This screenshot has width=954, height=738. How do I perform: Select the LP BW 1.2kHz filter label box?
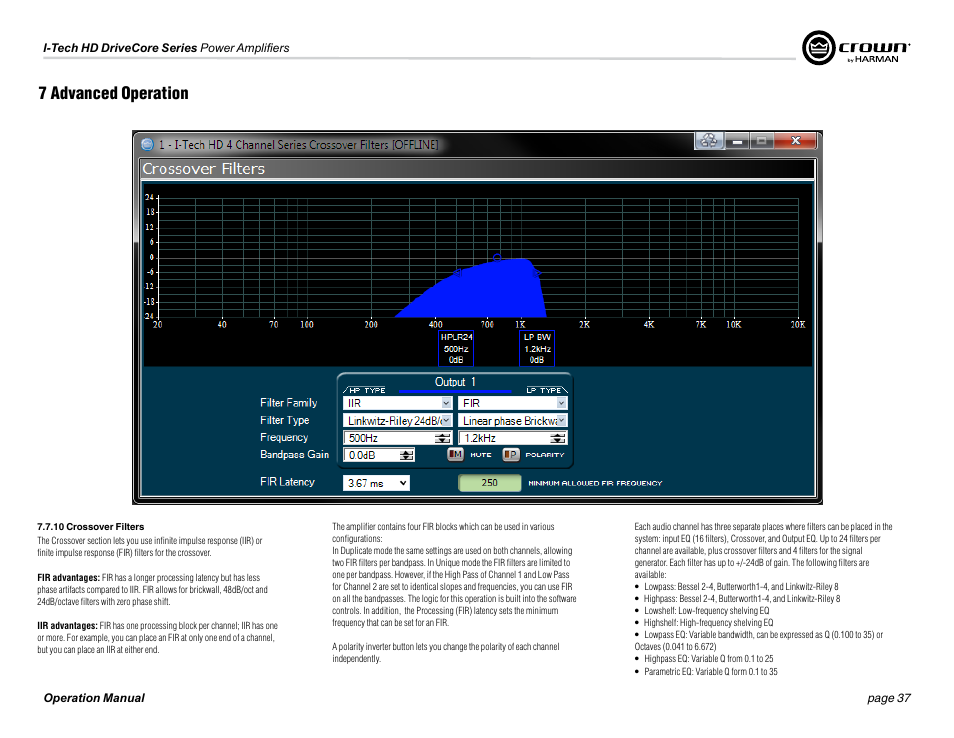(537, 349)
